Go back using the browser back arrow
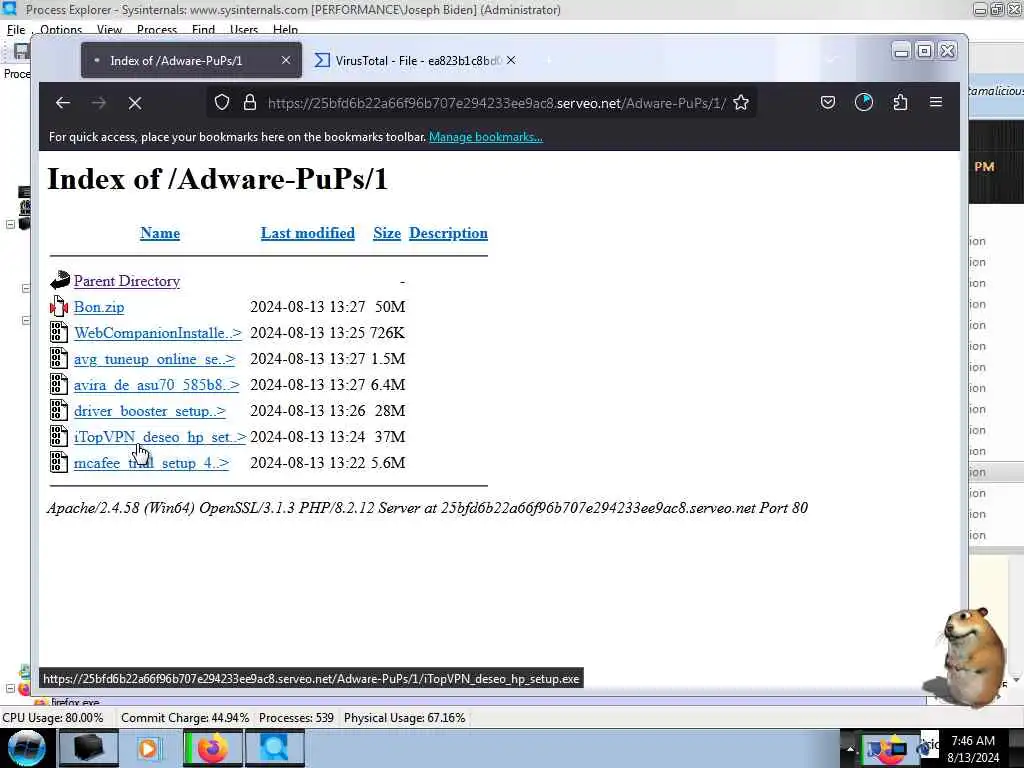 tap(63, 103)
